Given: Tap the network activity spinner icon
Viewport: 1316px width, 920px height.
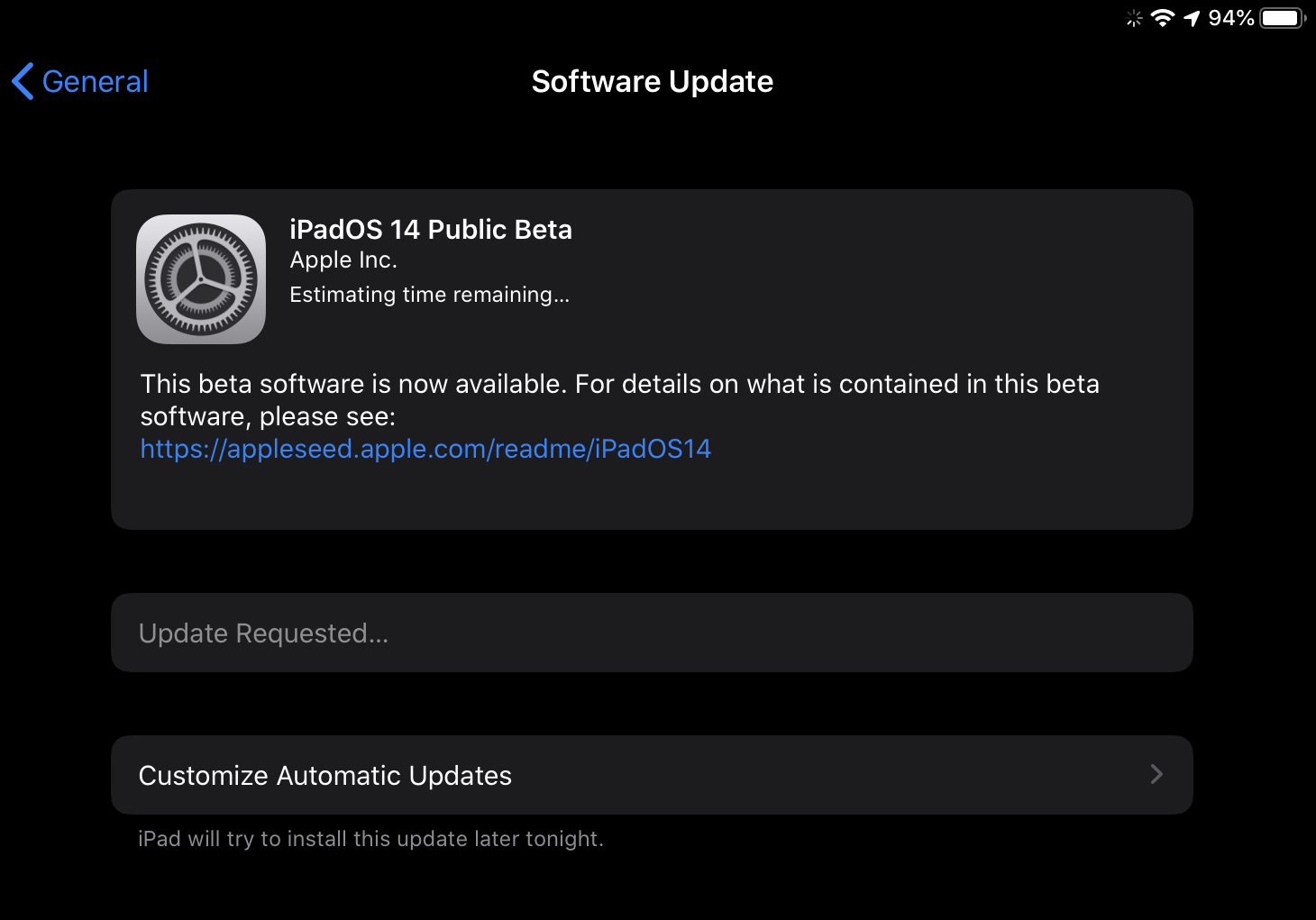Looking at the screenshot, I should [1134, 18].
